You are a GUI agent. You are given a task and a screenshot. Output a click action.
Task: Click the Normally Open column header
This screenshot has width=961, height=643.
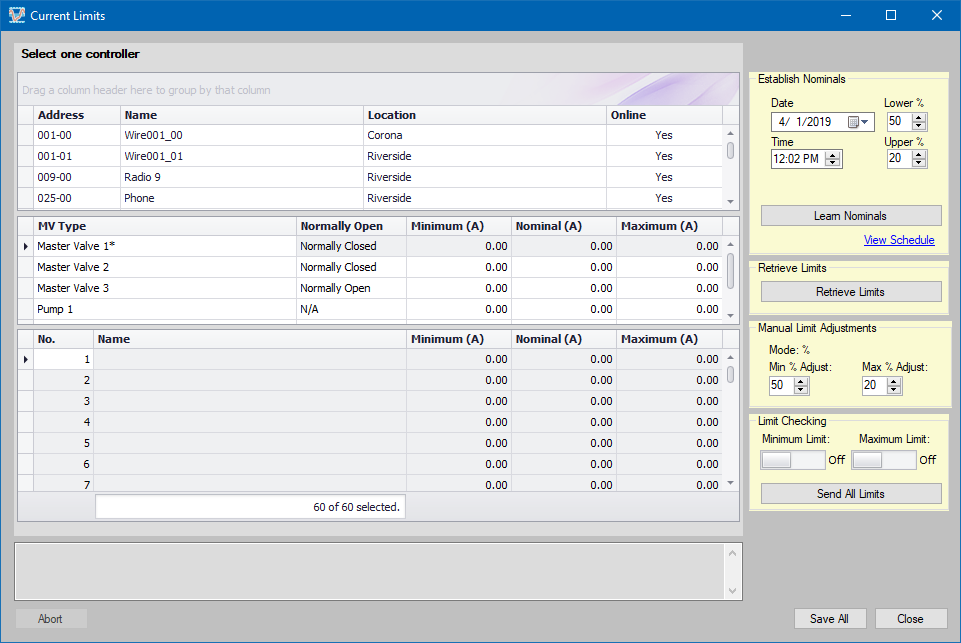click(x=351, y=226)
